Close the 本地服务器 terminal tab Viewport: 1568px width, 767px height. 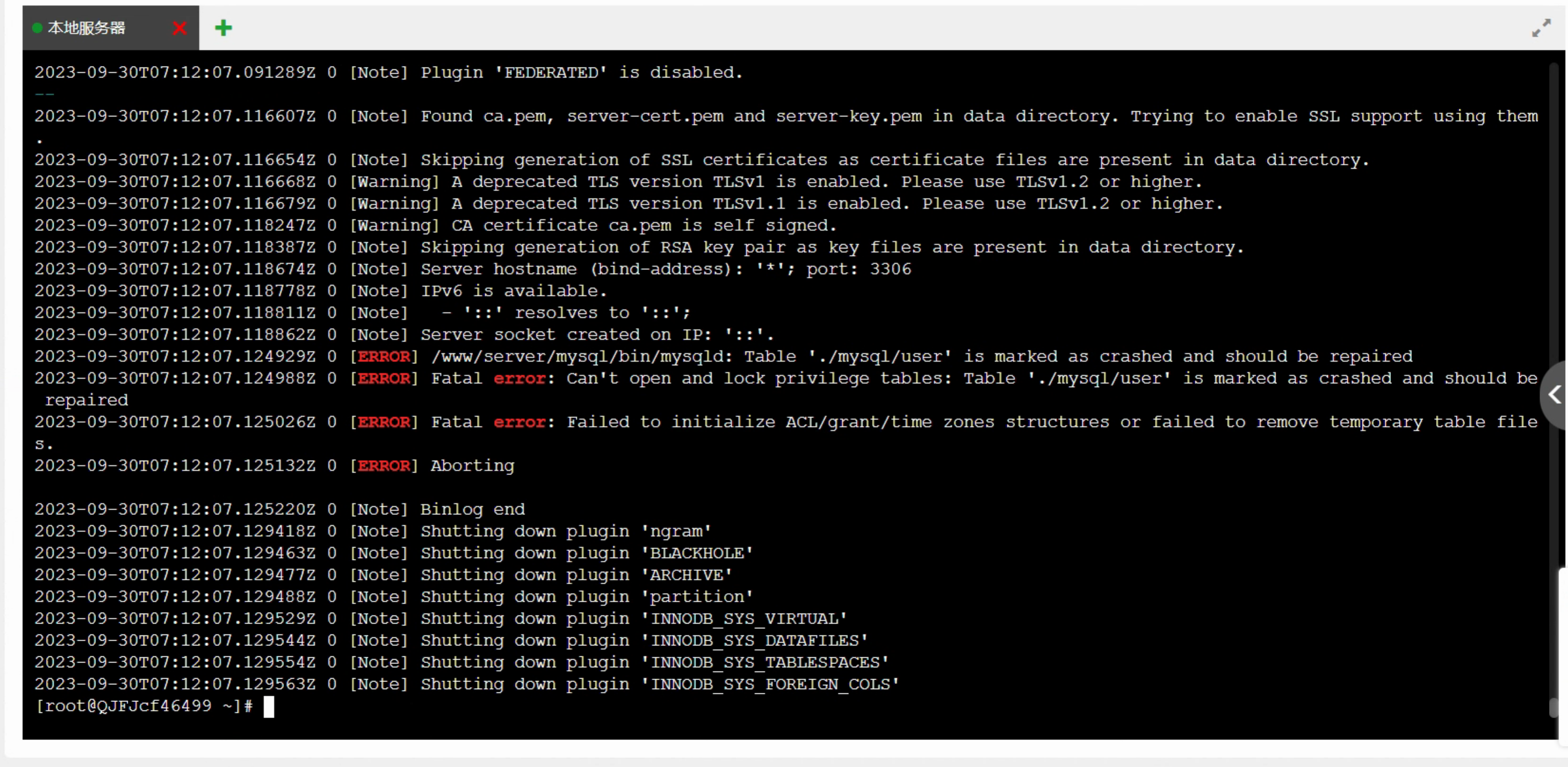pyautogui.click(x=179, y=28)
